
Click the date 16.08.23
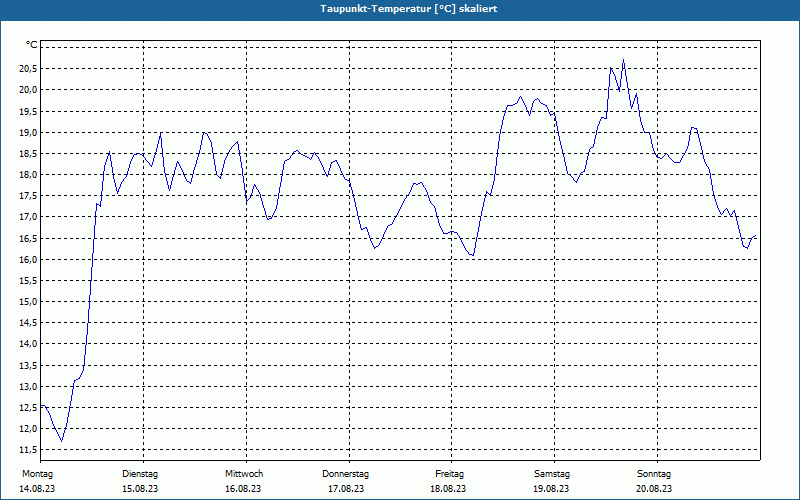click(x=243, y=489)
